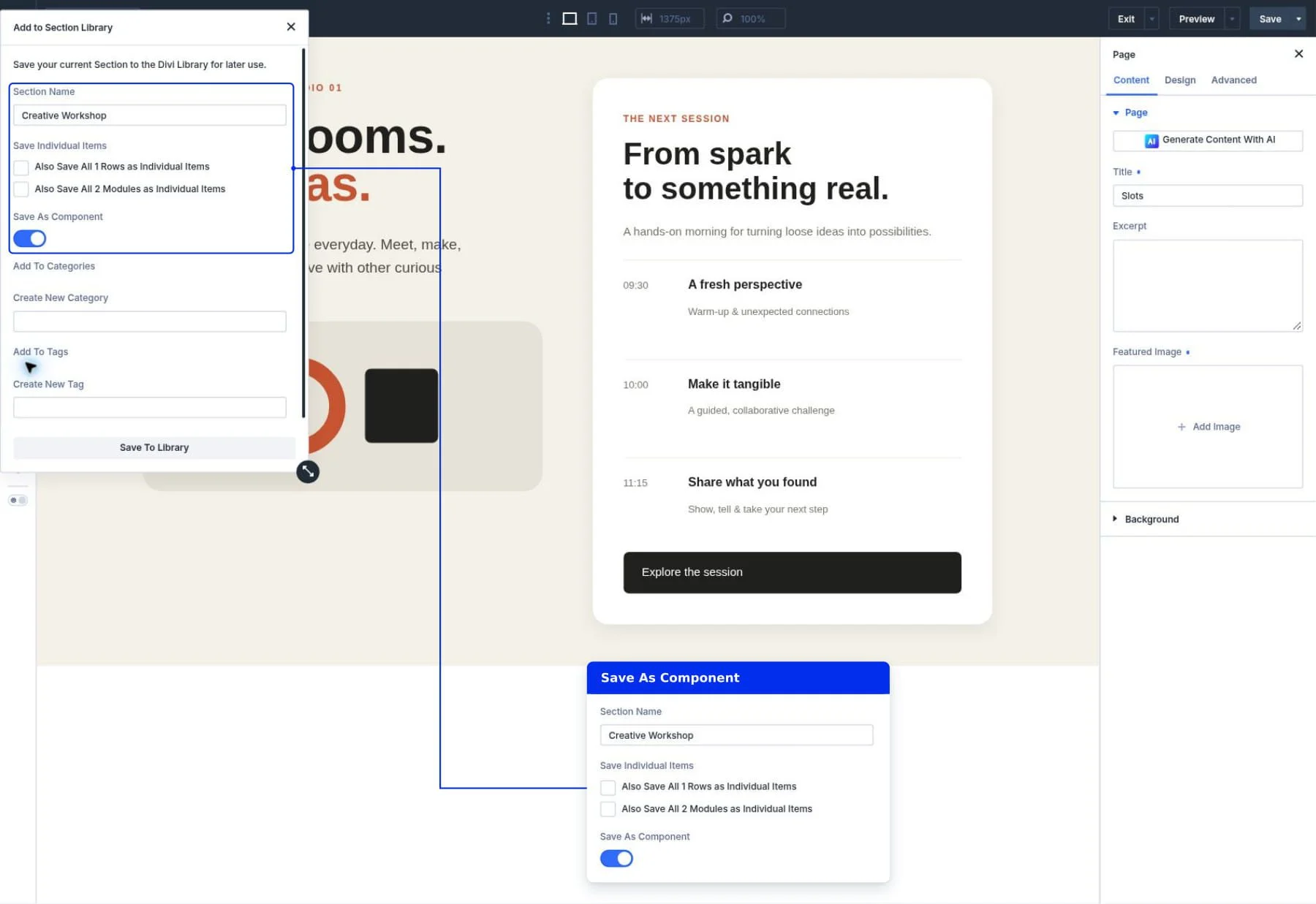Click the AI icon in Generate Content button
Viewport: 1316px width, 904px height.
tap(1151, 140)
